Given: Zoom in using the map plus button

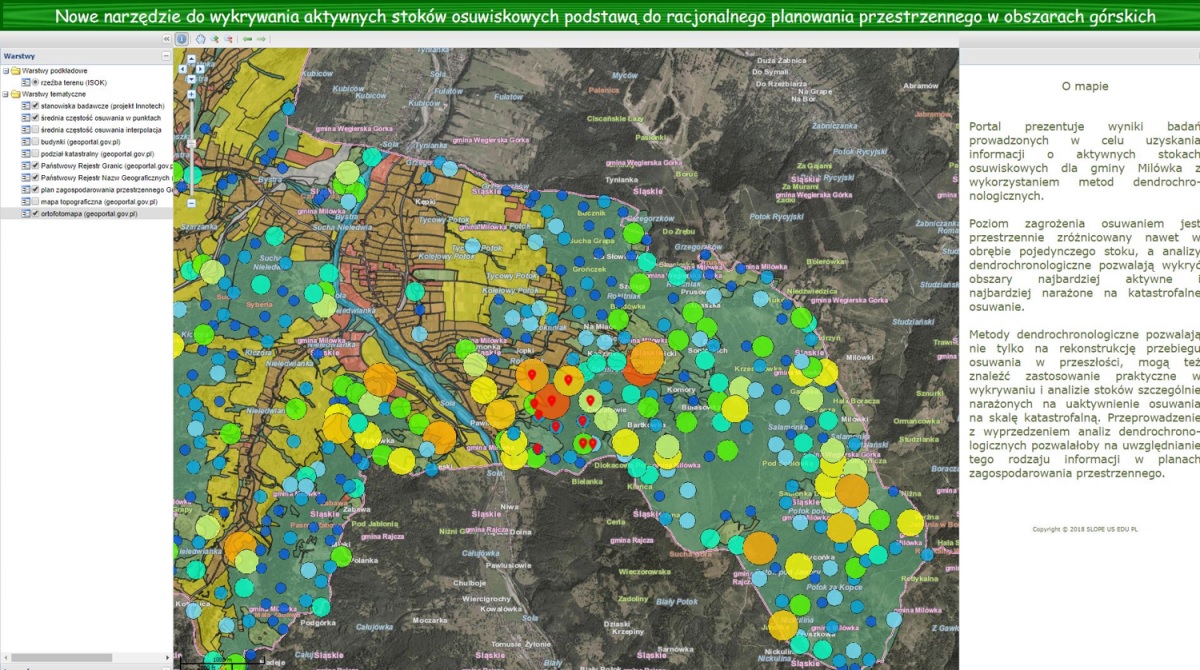Looking at the screenshot, I should tap(190, 95).
